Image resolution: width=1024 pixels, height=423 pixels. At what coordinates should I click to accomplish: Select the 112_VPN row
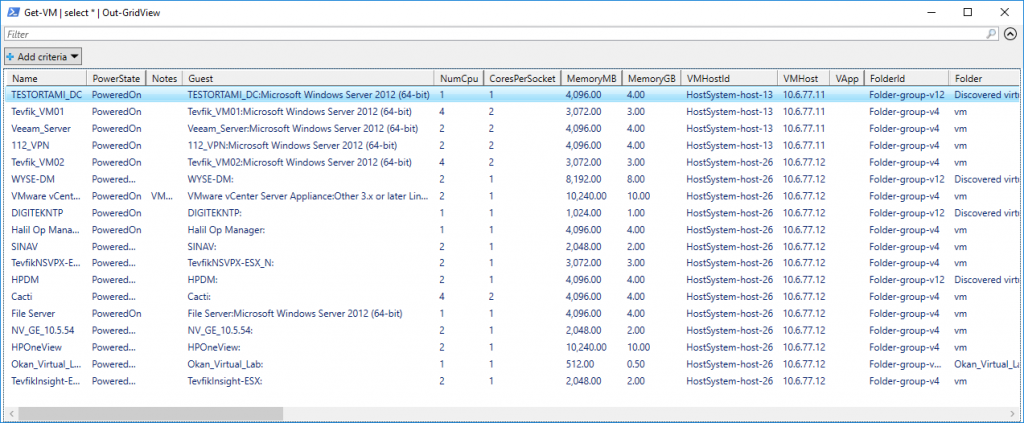coord(512,145)
